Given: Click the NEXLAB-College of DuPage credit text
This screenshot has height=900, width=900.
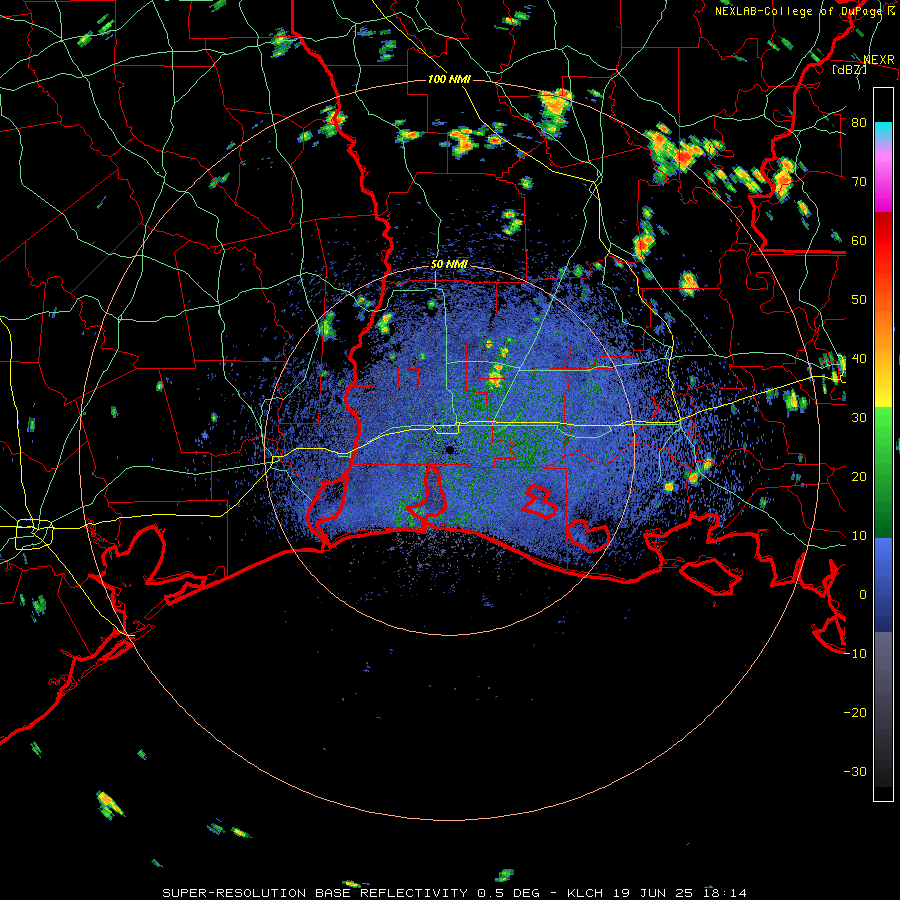Looking at the screenshot, I should click(798, 11).
